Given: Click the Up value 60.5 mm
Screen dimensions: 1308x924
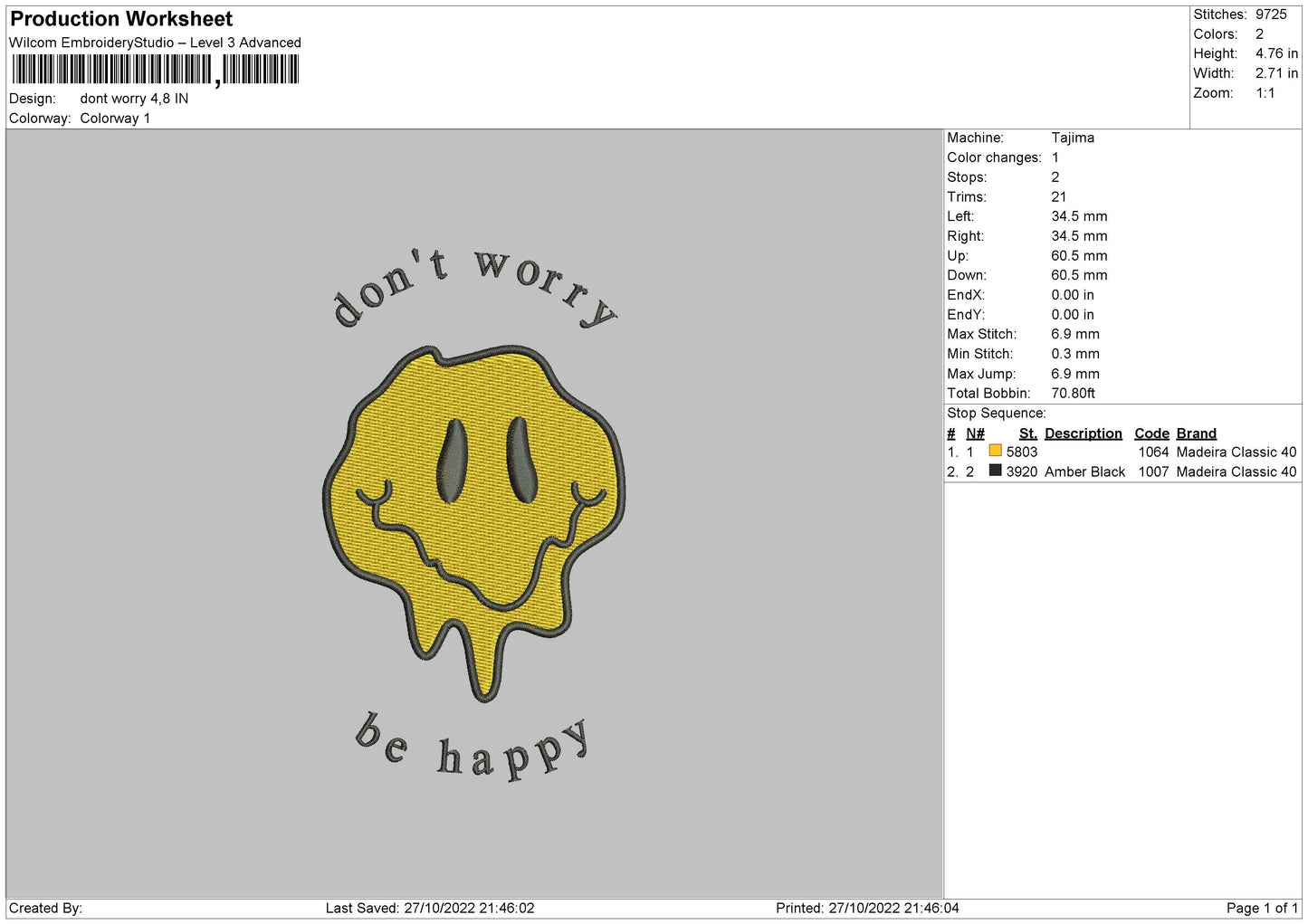Looking at the screenshot, I should tap(1079, 255).
